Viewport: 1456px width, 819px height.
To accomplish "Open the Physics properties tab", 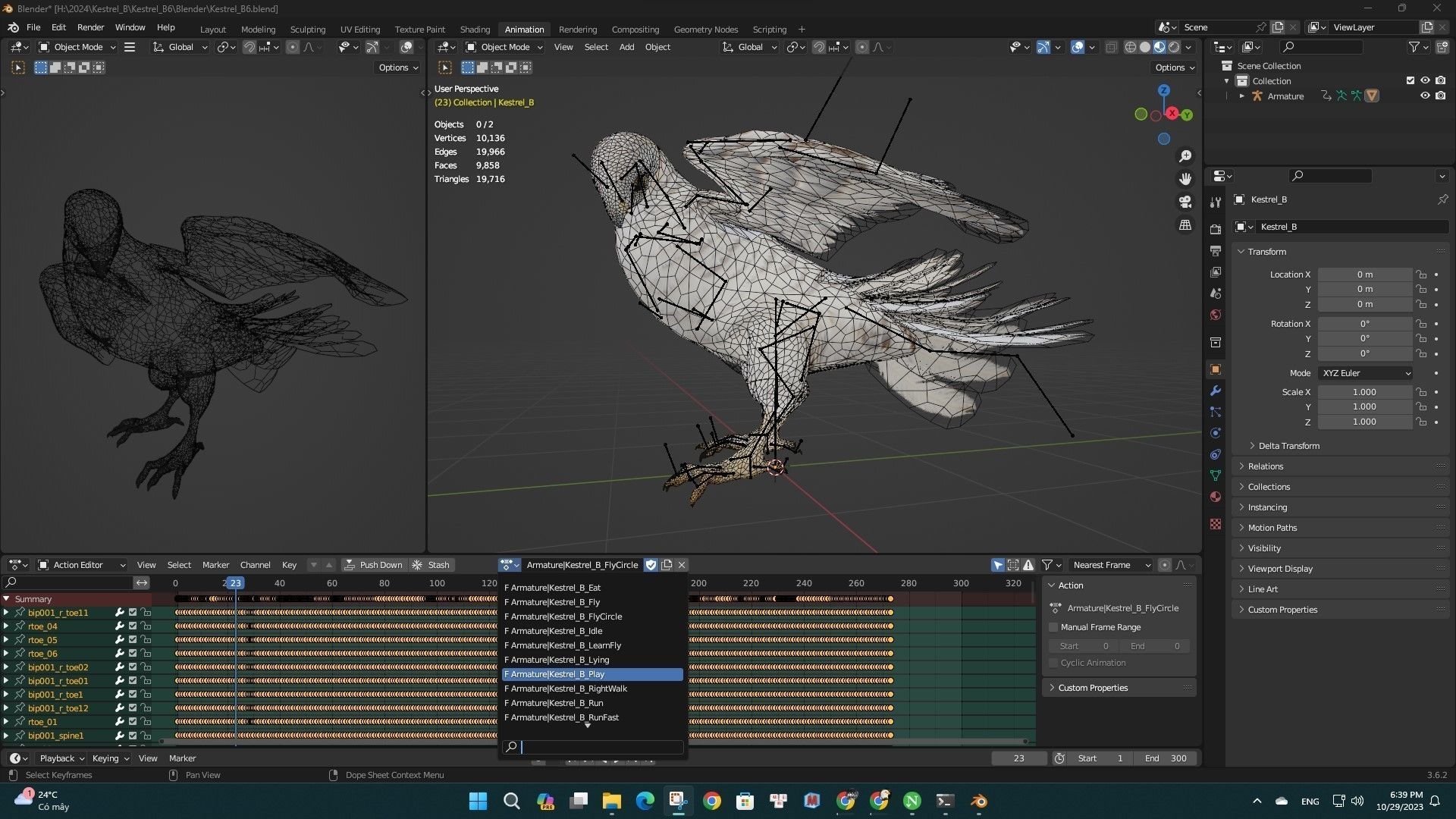I will [1216, 433].
